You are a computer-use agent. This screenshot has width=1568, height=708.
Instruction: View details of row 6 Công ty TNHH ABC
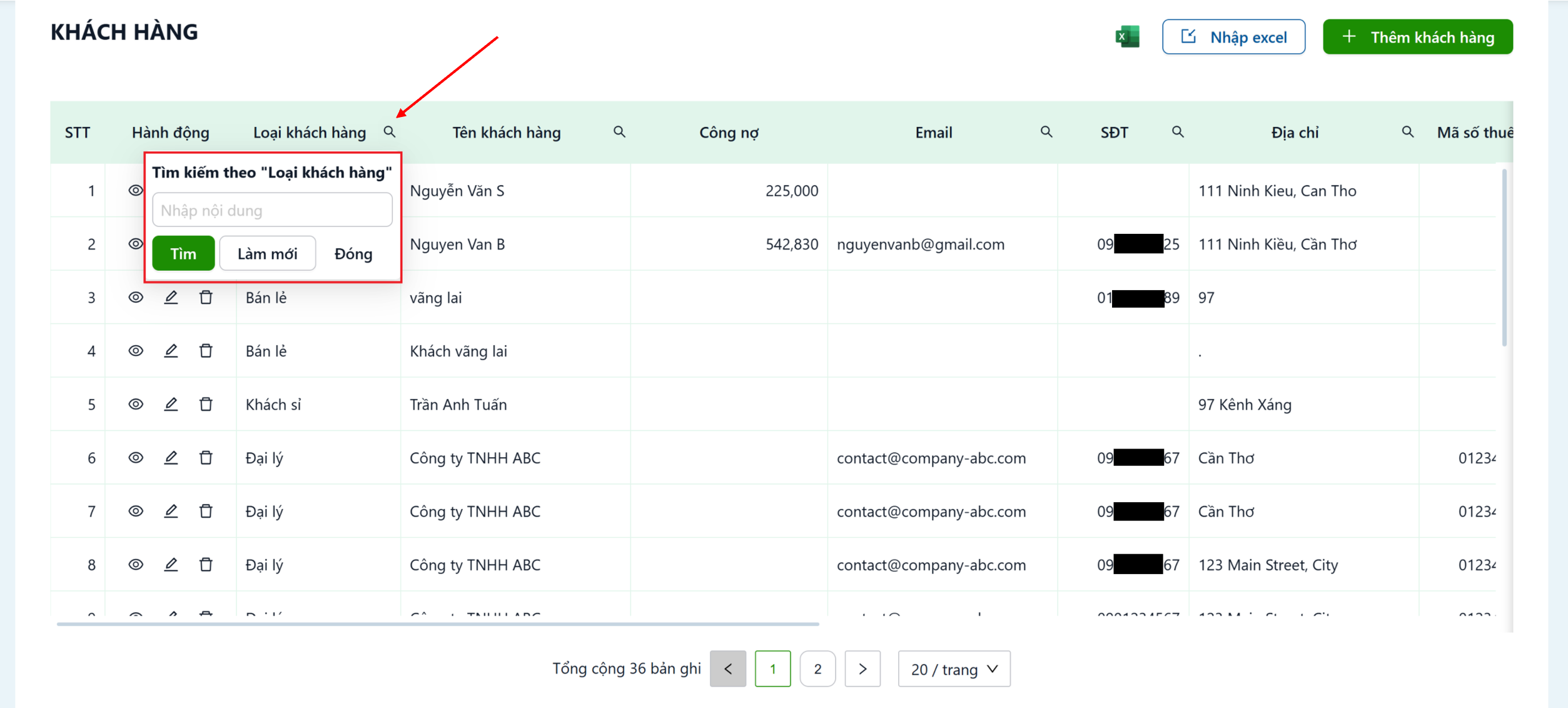click(136, 458)
